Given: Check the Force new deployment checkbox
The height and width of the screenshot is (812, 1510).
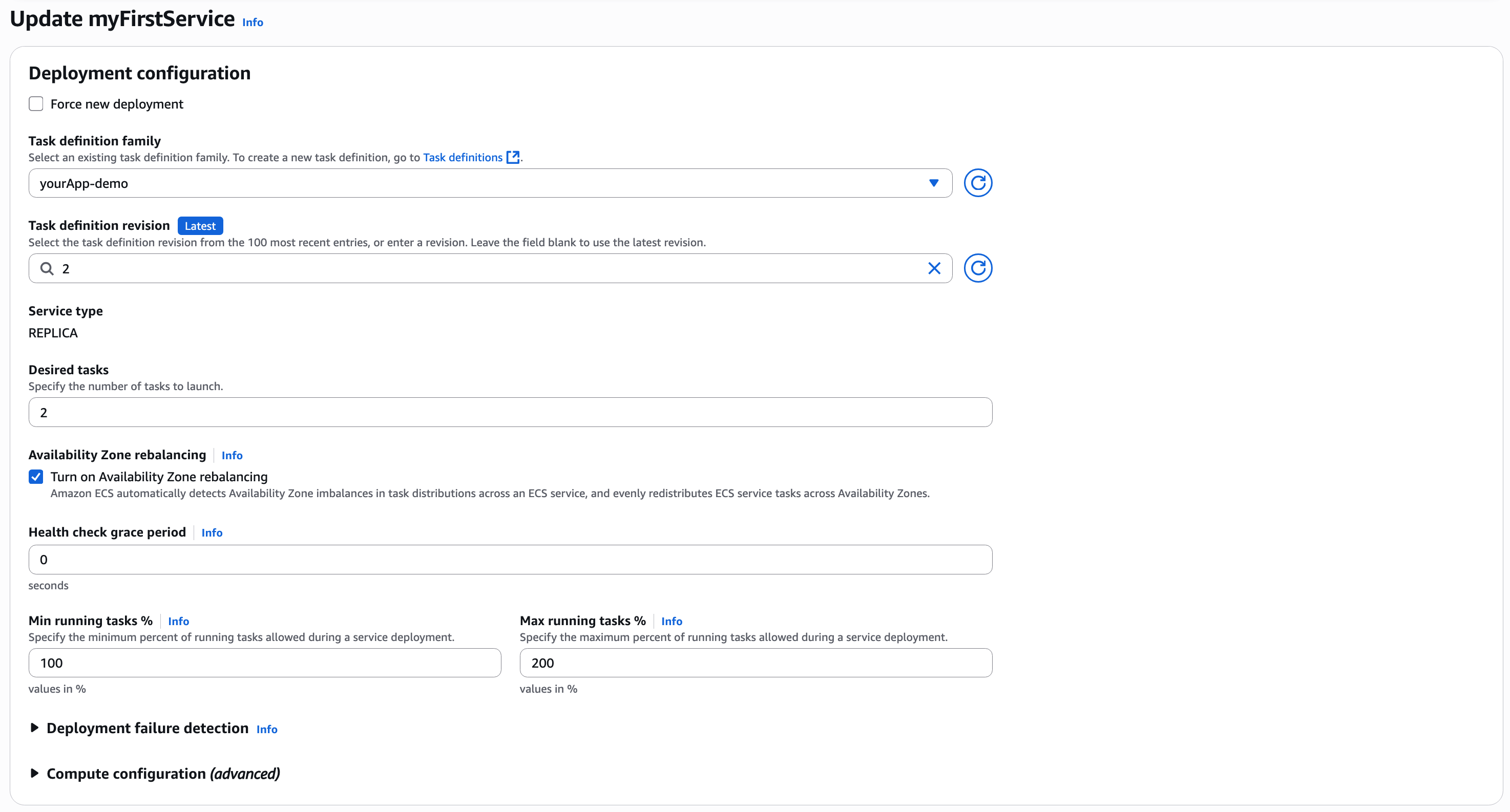Looking at the screenshot, I should pyautogui.click(x=36, y=104).
